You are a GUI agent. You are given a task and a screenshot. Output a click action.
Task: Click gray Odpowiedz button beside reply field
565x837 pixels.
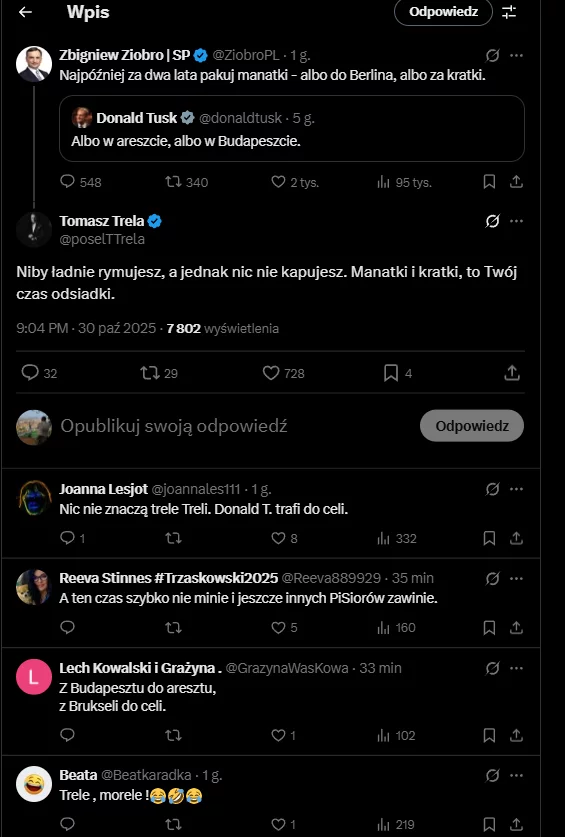pyautogui.click(x=472, y=425)
